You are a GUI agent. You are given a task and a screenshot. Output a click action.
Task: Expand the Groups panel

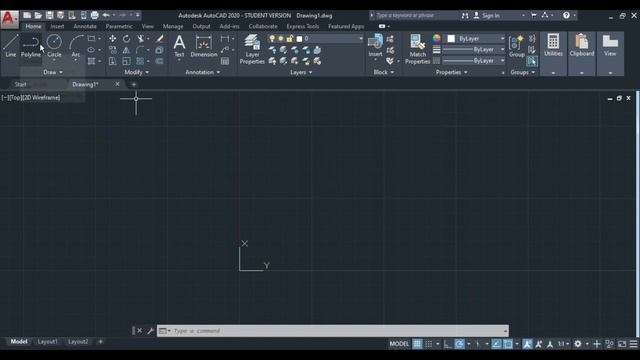coord(522,72)
